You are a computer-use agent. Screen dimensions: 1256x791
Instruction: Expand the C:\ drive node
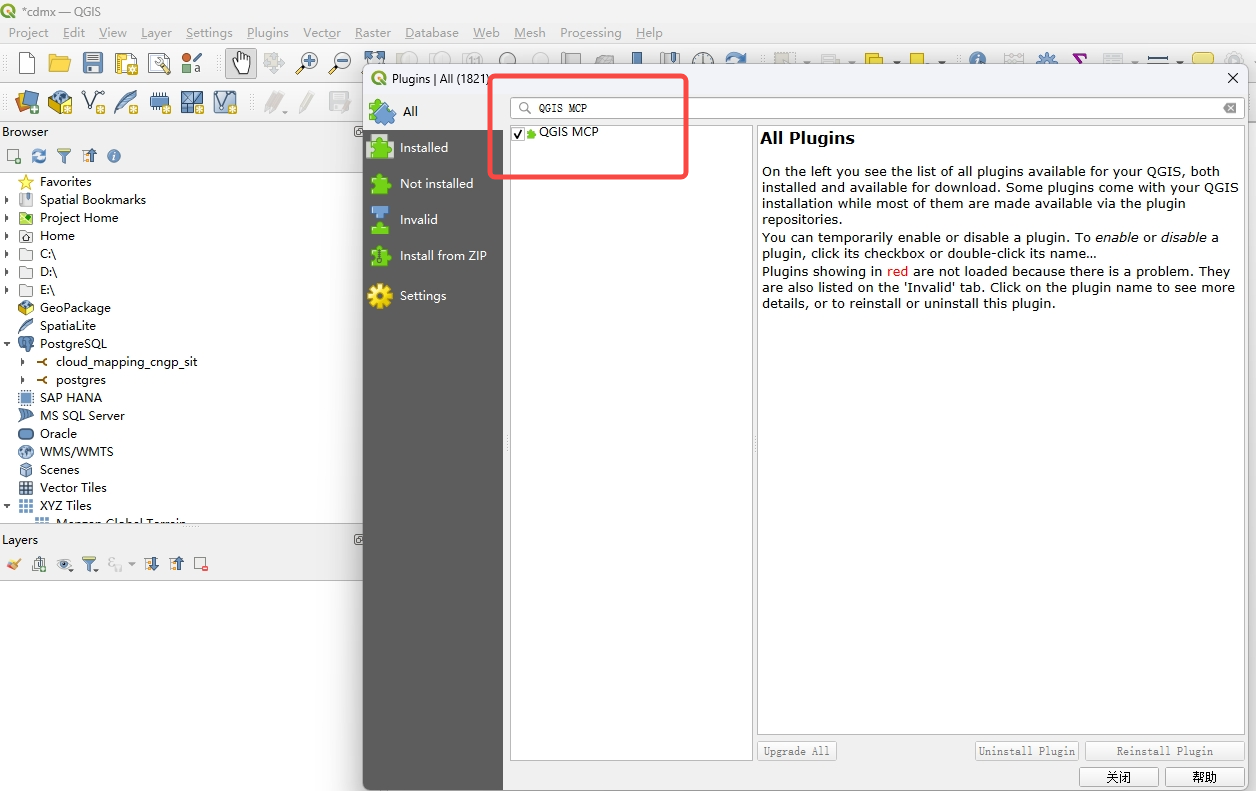point(7,254)
